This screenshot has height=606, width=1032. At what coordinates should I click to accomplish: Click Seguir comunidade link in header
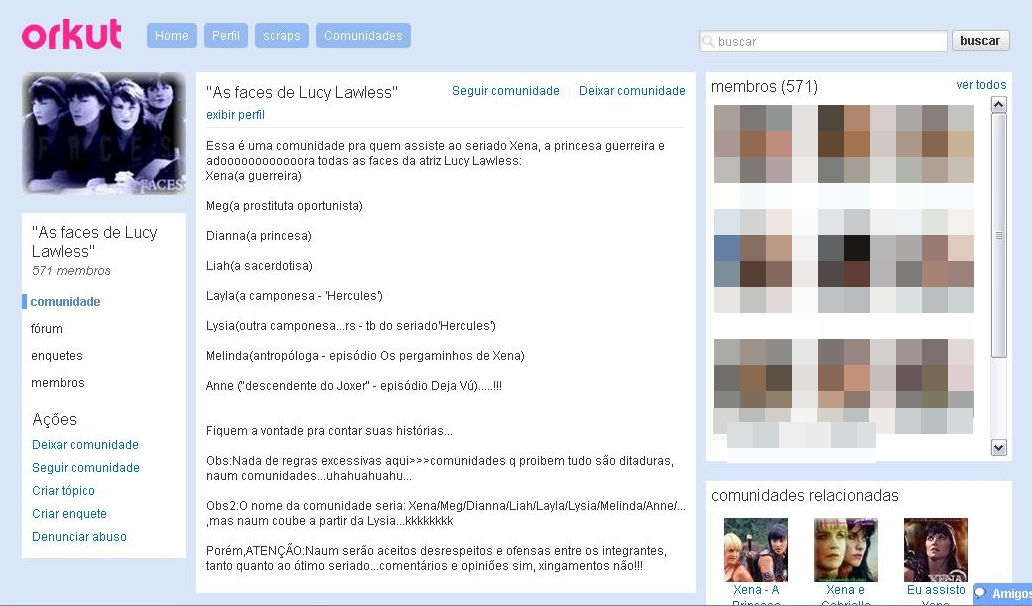(505, 91)
